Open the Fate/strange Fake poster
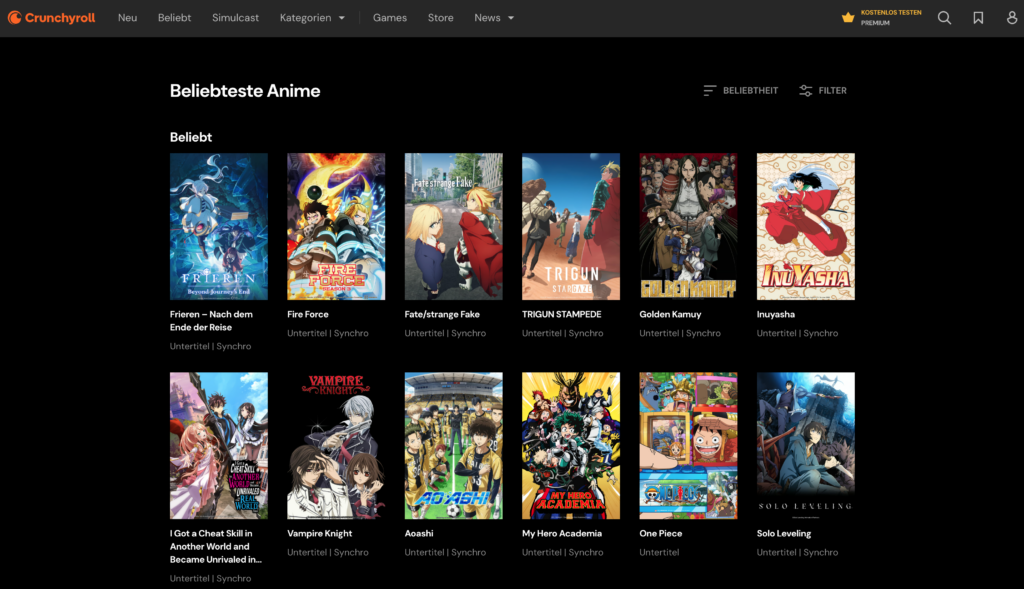This screenshot has width=1024, height=589. pos(454,227)
